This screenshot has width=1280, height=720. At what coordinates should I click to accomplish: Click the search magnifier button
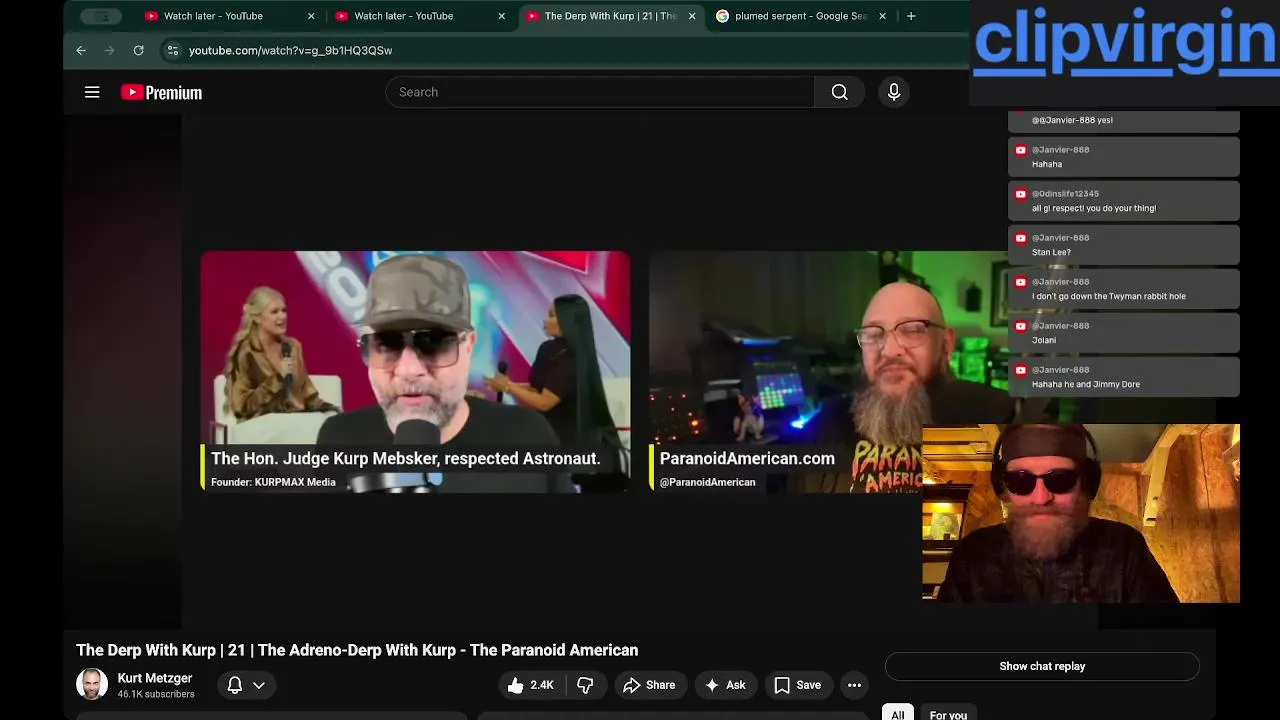pos(839,92)
